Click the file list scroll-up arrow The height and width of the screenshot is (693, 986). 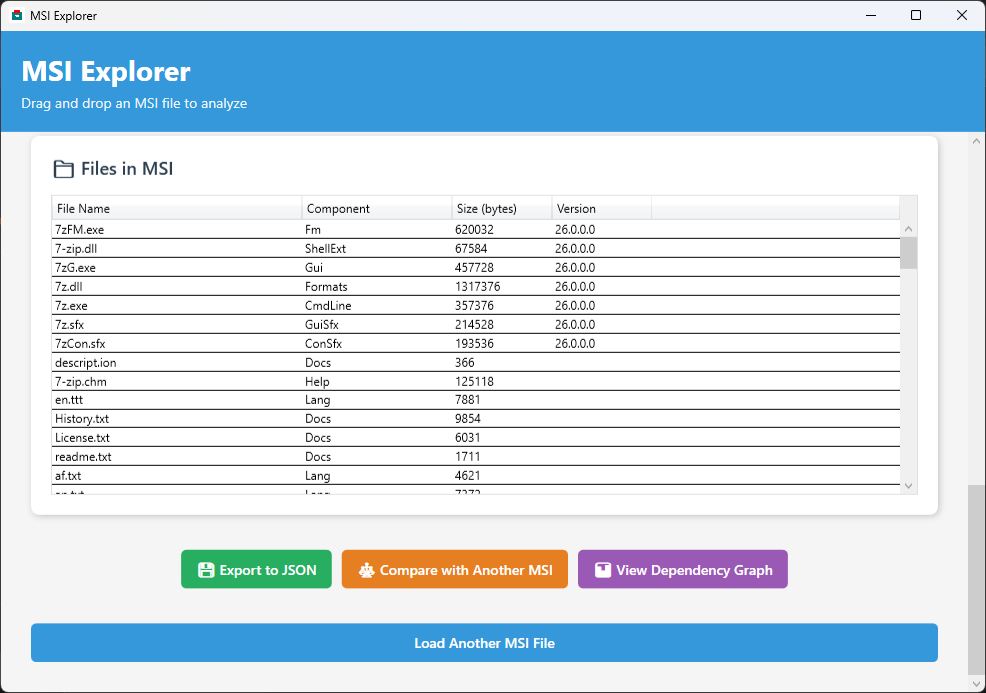click(908, 229)
